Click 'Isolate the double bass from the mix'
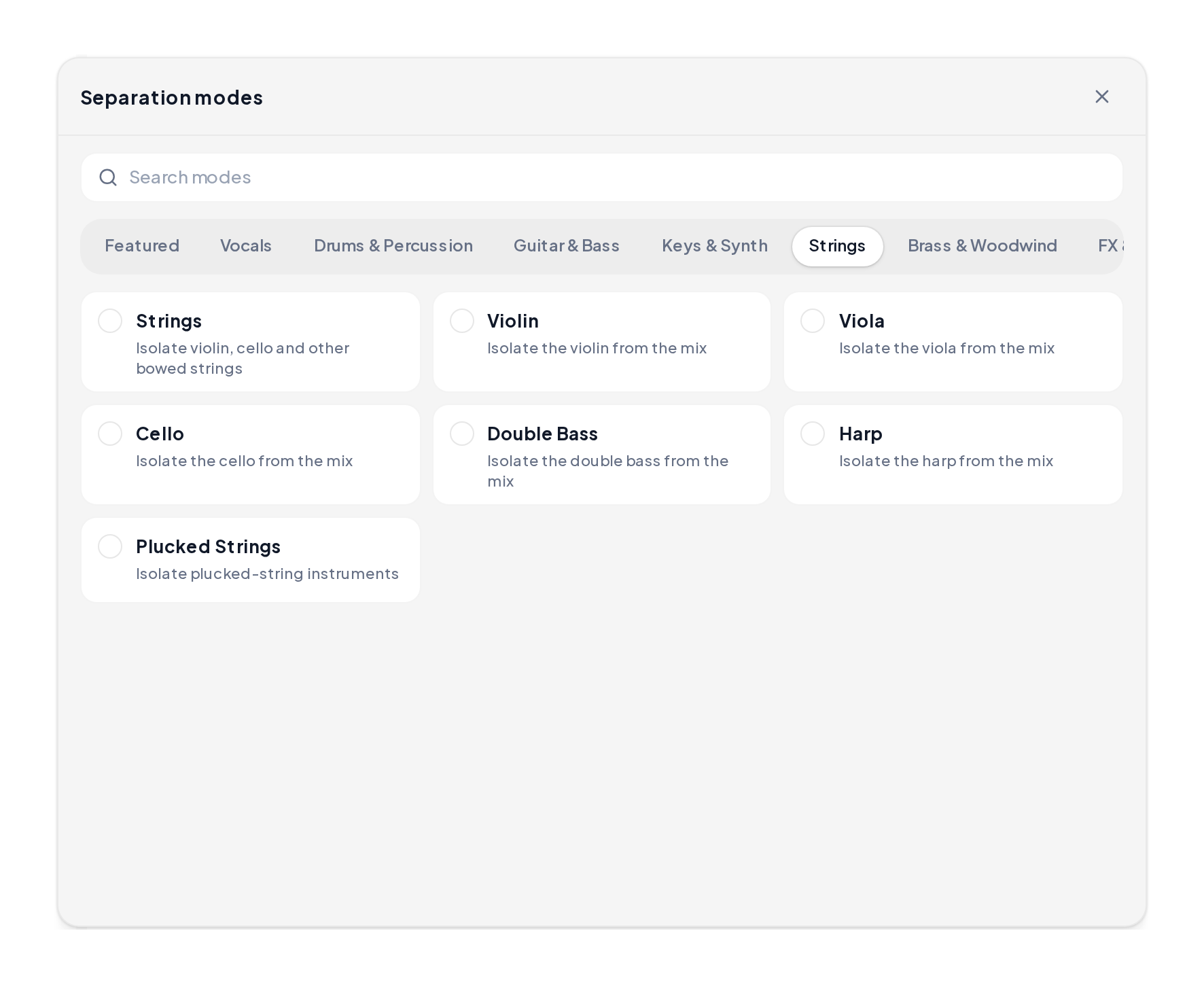 click(608, 471)
